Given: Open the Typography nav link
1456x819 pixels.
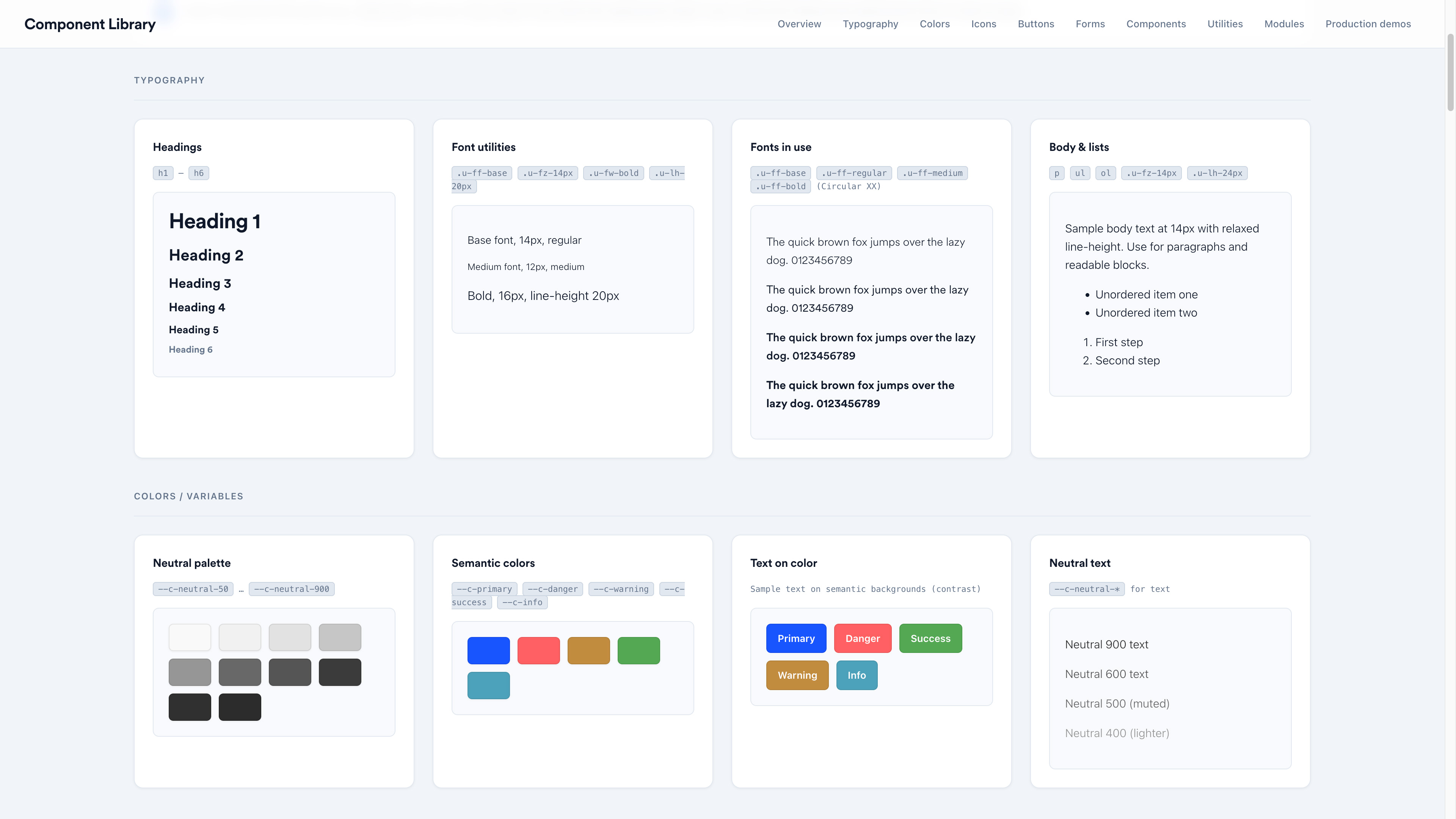Looking at the screenshot, I should (870, 24).
